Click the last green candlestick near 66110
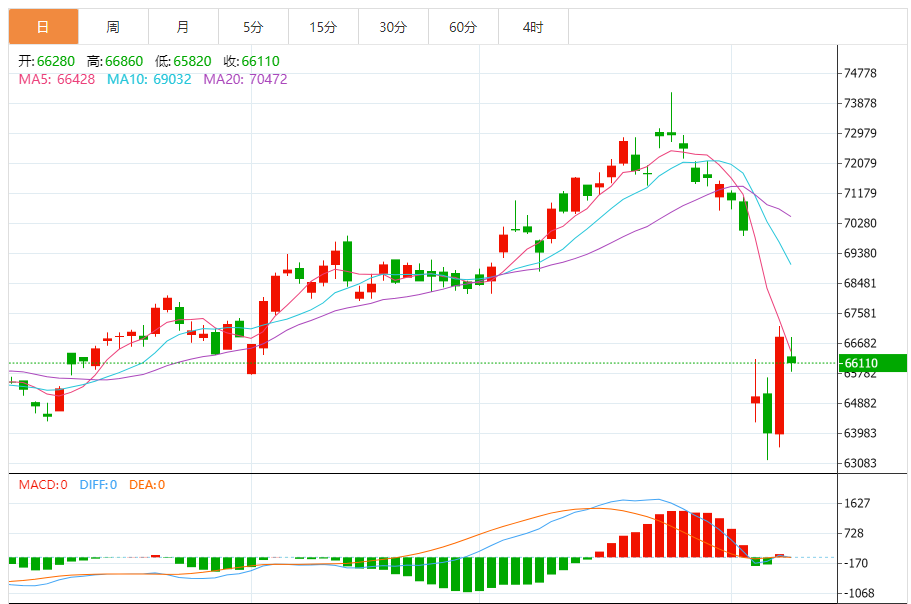This screenshot has width=911, height=604. point(791,359)
